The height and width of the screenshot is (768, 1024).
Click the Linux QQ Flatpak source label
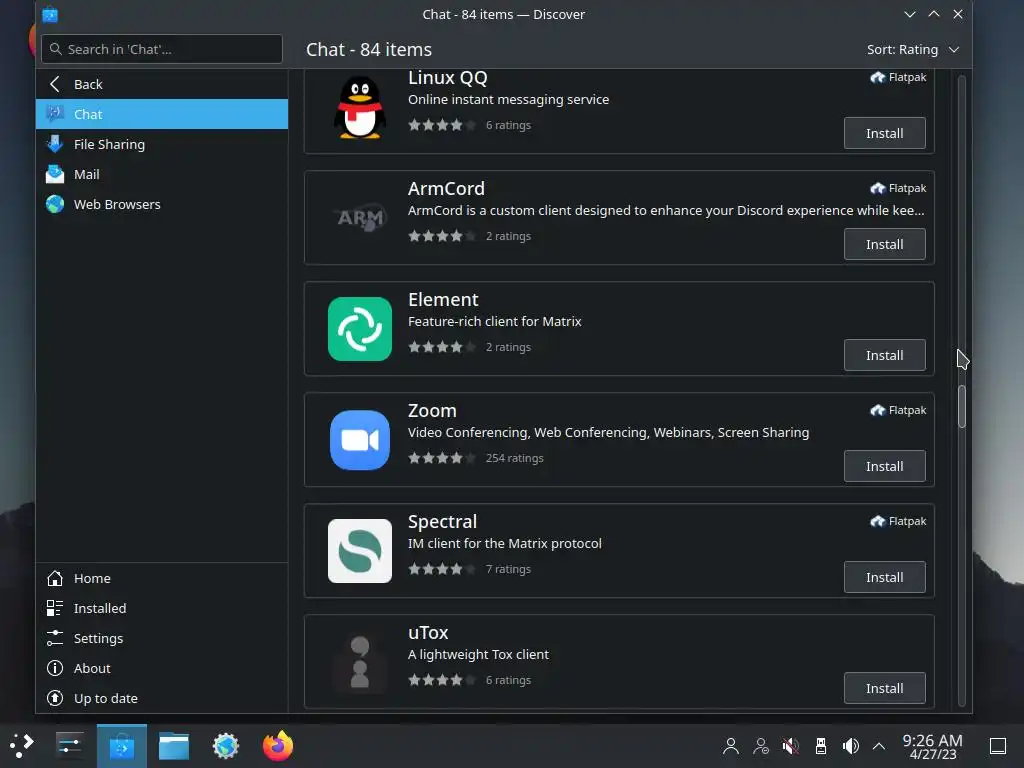[x=898, y=77]
